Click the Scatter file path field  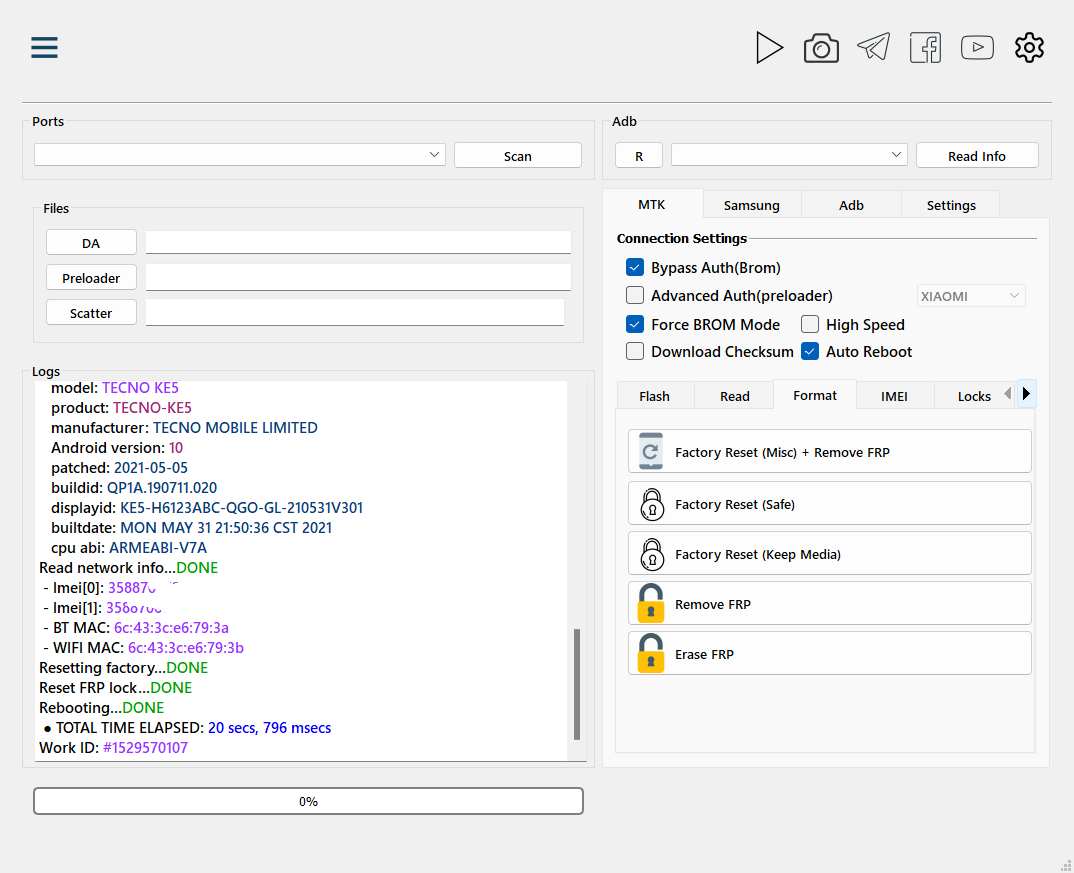(355, 313)
